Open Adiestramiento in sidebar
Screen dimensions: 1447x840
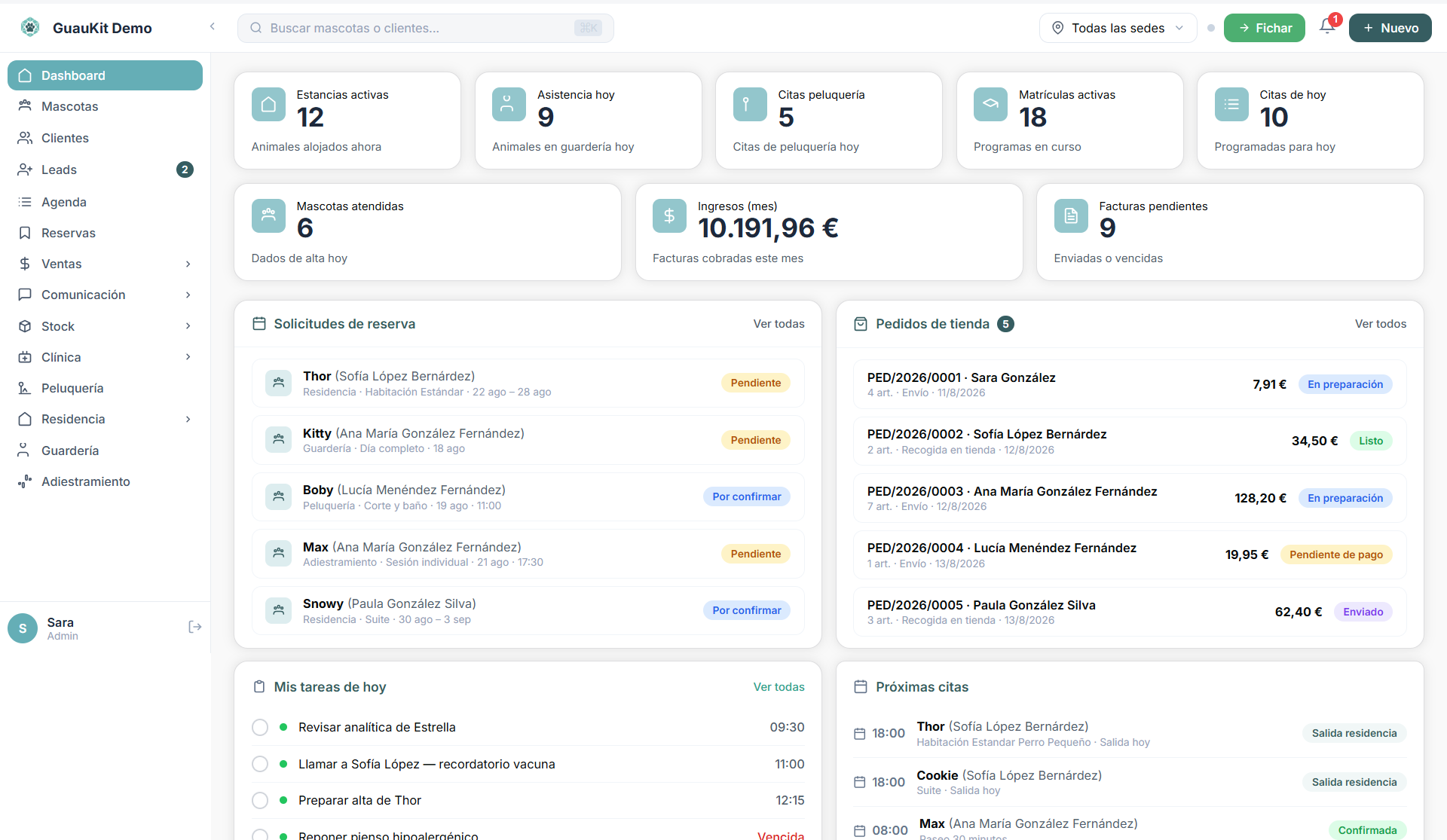click(105, 481)
